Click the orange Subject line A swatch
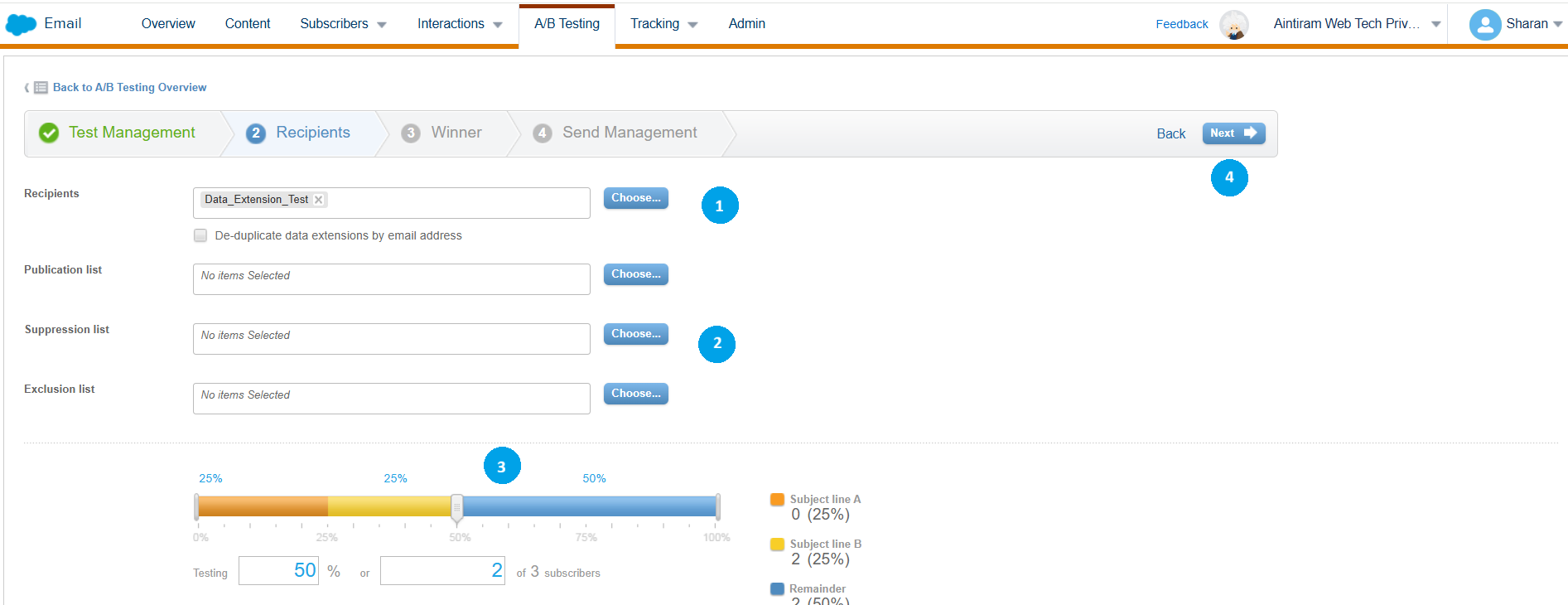Screen dimensions: 1568x605 click(777, 500)
